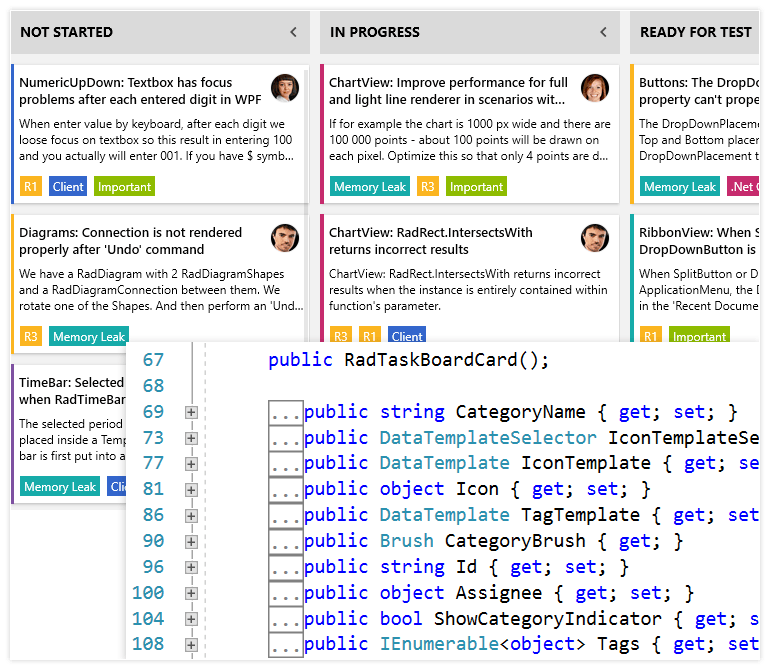This screenshot has width=770, height=670.
Task: Click Important tag on RibbonView card
Action: [699, 335]
